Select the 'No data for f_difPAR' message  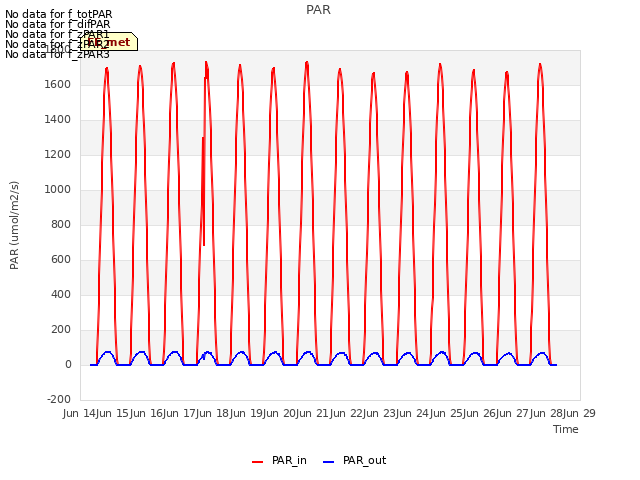click(58, 24)
